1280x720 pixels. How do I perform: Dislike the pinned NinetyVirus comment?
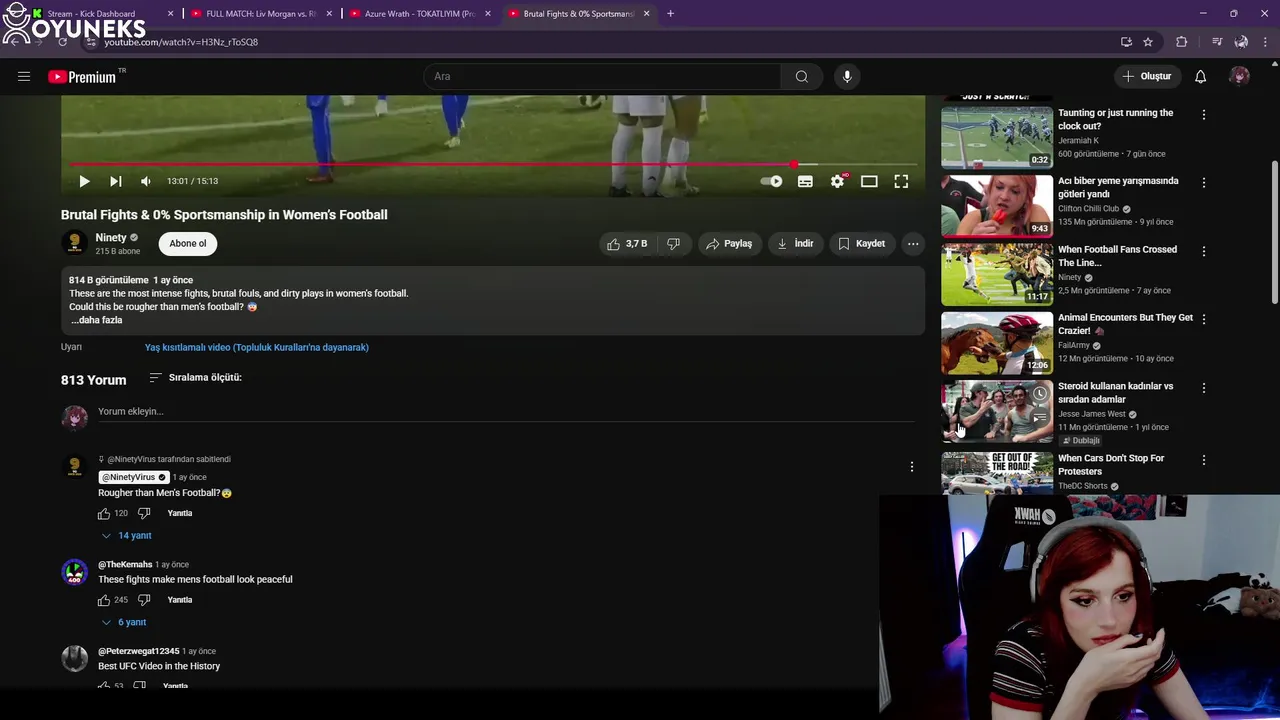point(144,513)
